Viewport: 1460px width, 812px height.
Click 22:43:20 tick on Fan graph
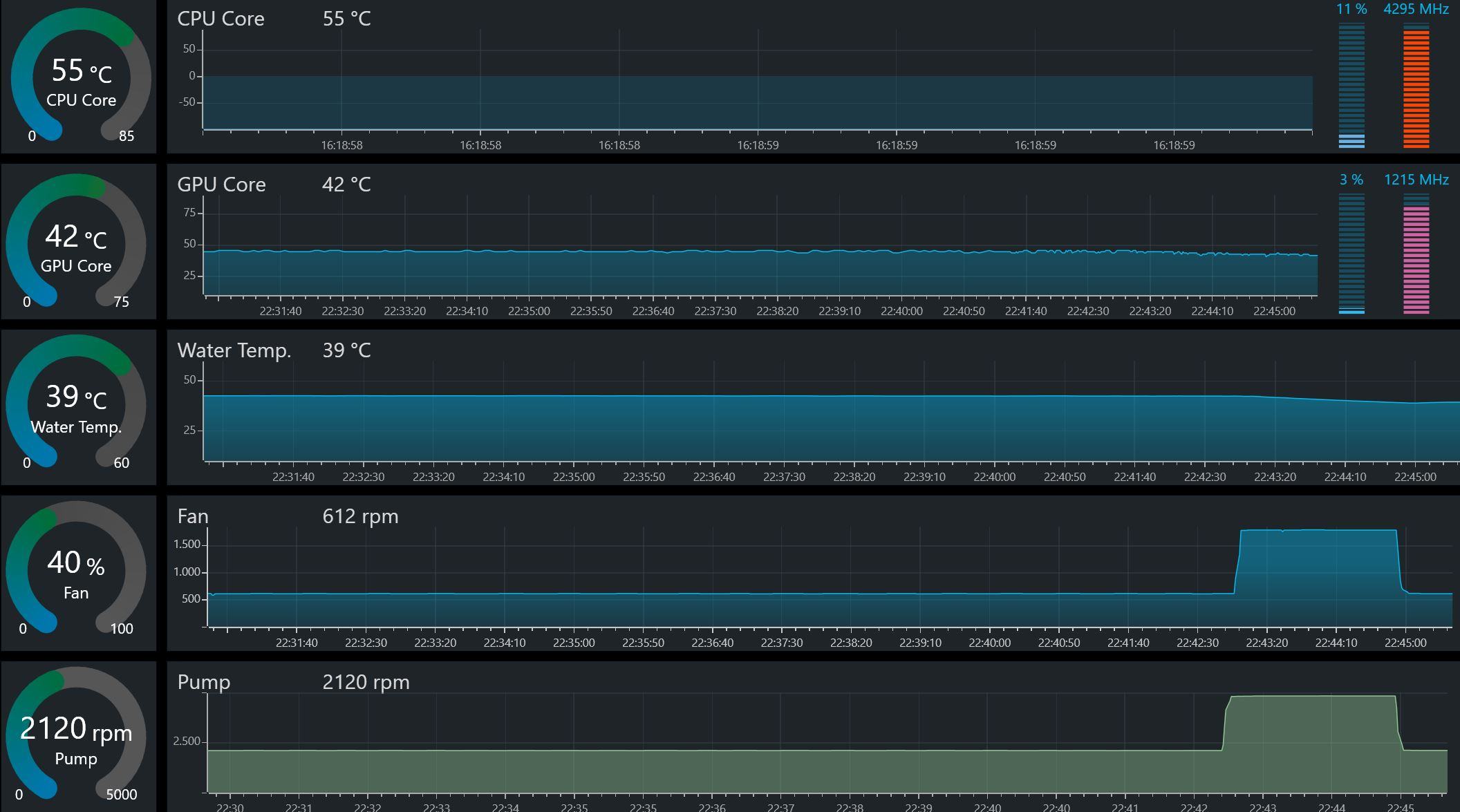click(x=1266, y=643)
